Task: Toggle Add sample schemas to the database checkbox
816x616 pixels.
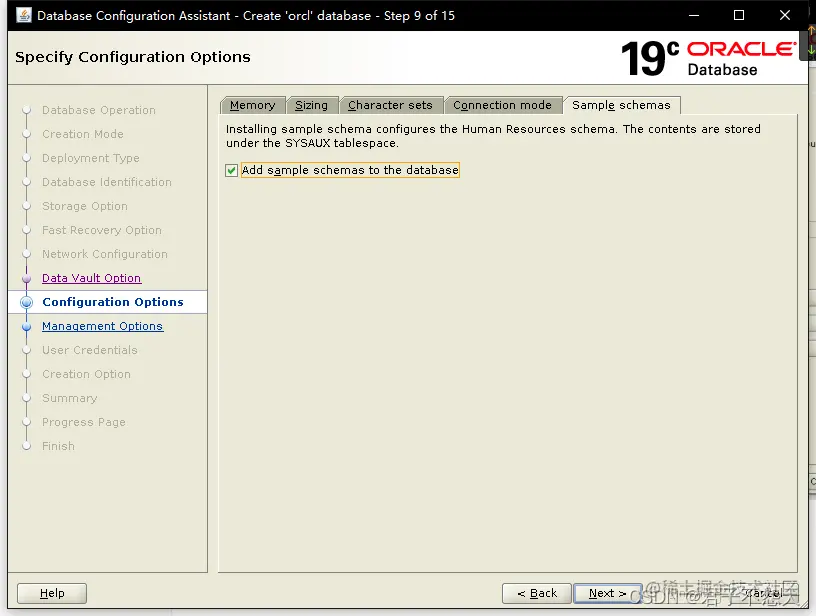Action: (x=232, y=170)
